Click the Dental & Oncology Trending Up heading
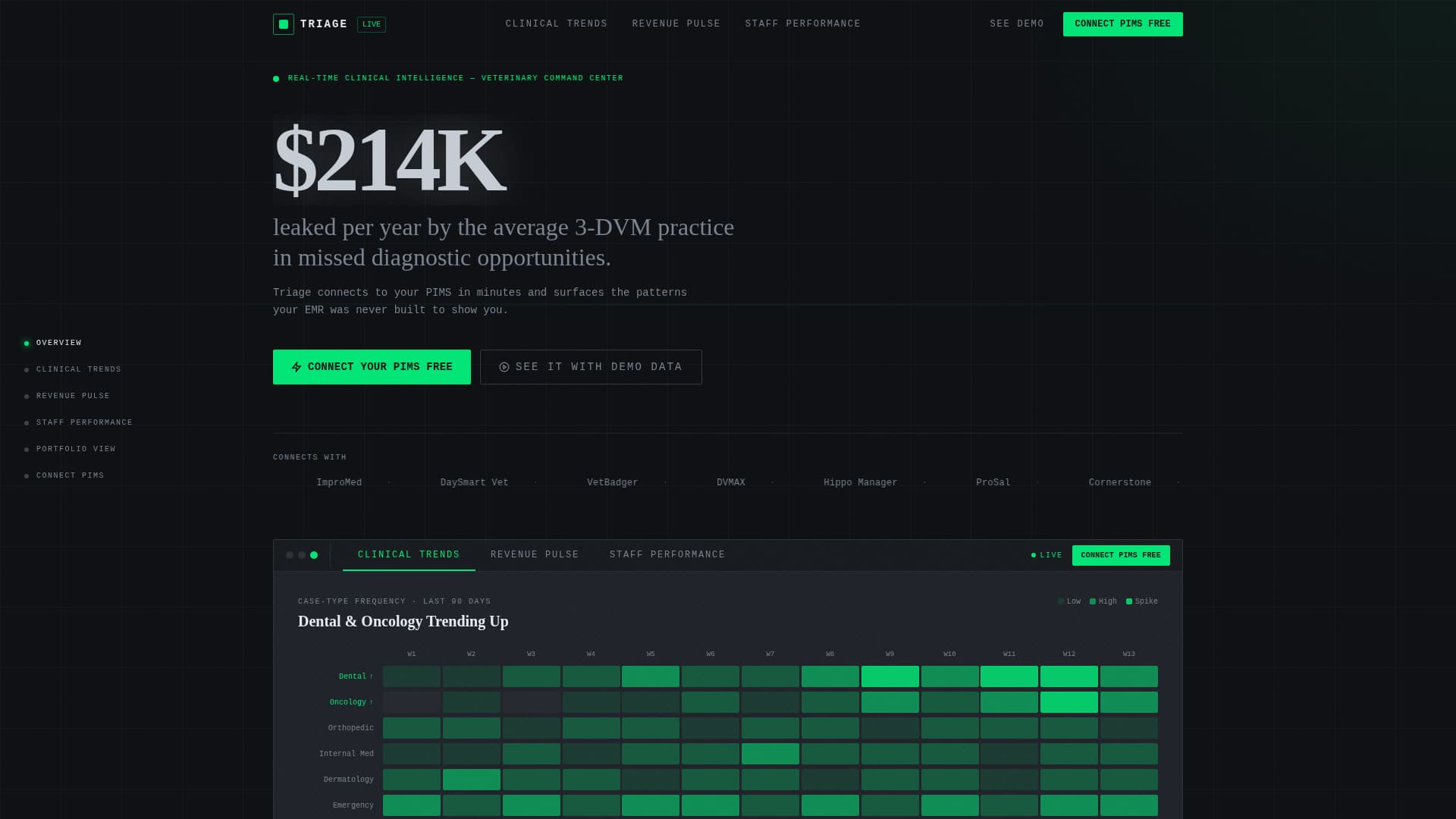The width and height of the screenshot is (1456, 819). click(403, 621)
